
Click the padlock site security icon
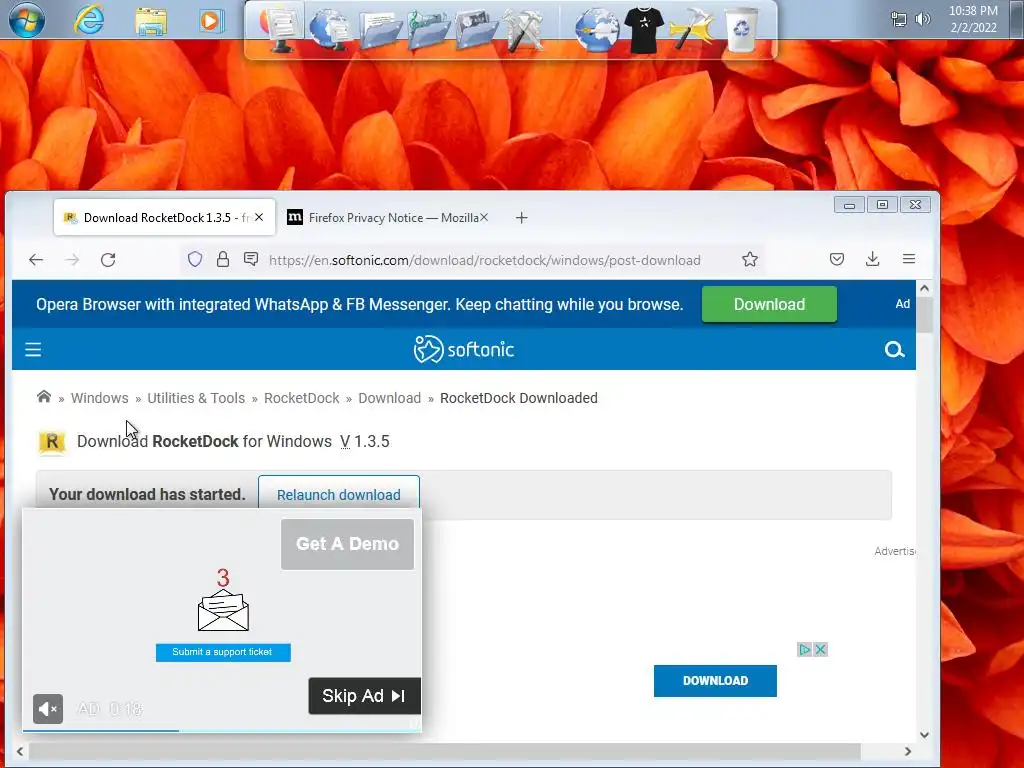click(x=223, y=259)
